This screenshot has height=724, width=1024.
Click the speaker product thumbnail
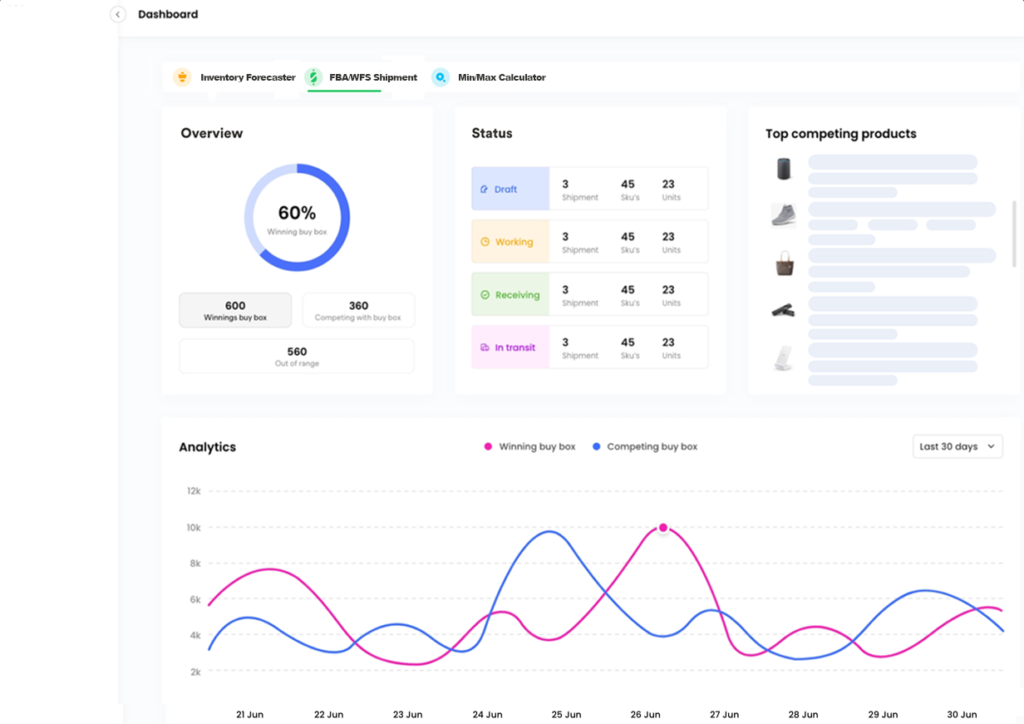[783, 168]
